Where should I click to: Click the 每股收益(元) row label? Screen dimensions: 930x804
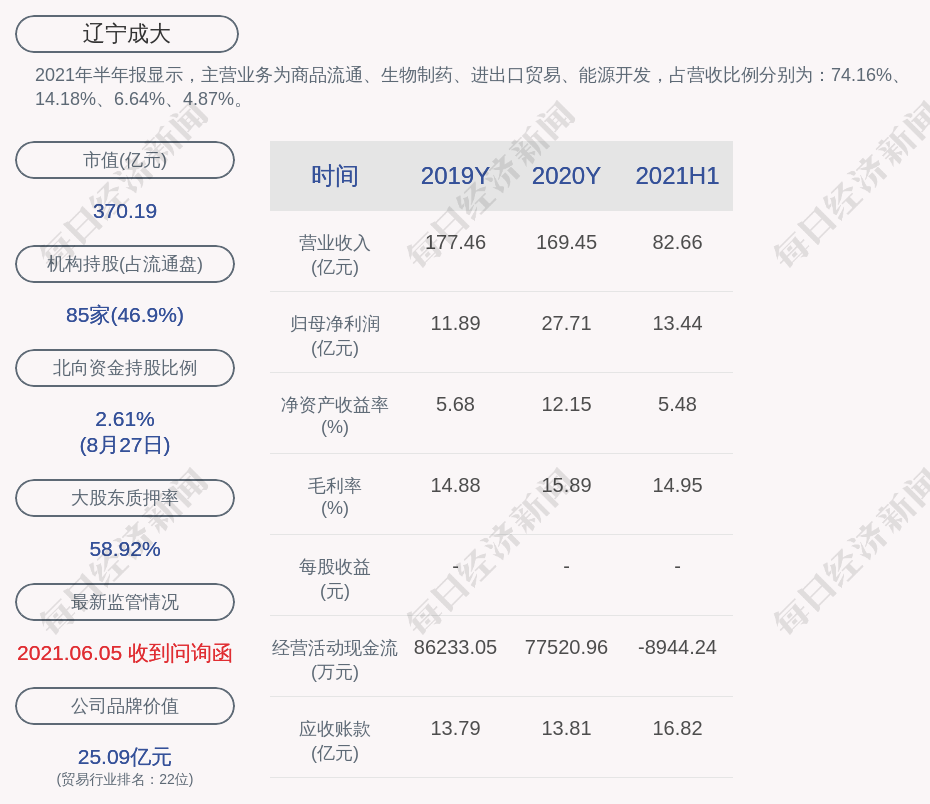[x=335, y=579]
